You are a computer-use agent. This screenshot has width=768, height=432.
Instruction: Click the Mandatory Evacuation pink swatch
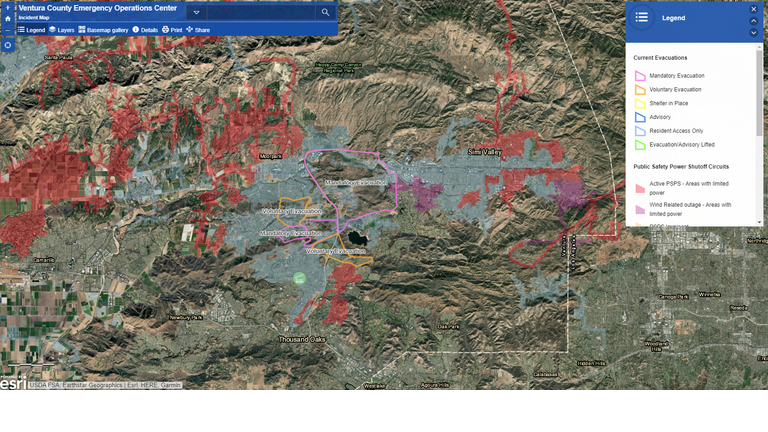640,76
